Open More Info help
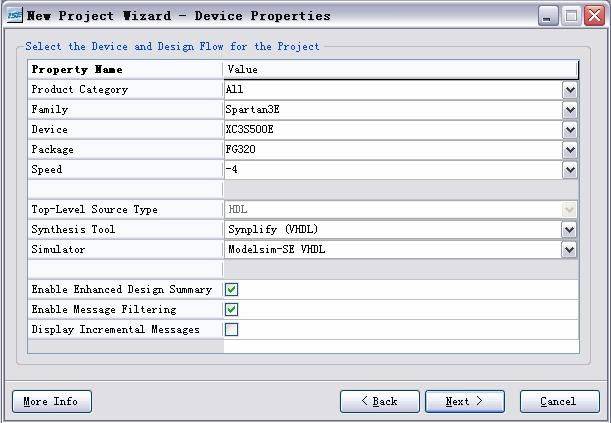This screenshot has height=423, width=611. (52, 402)
